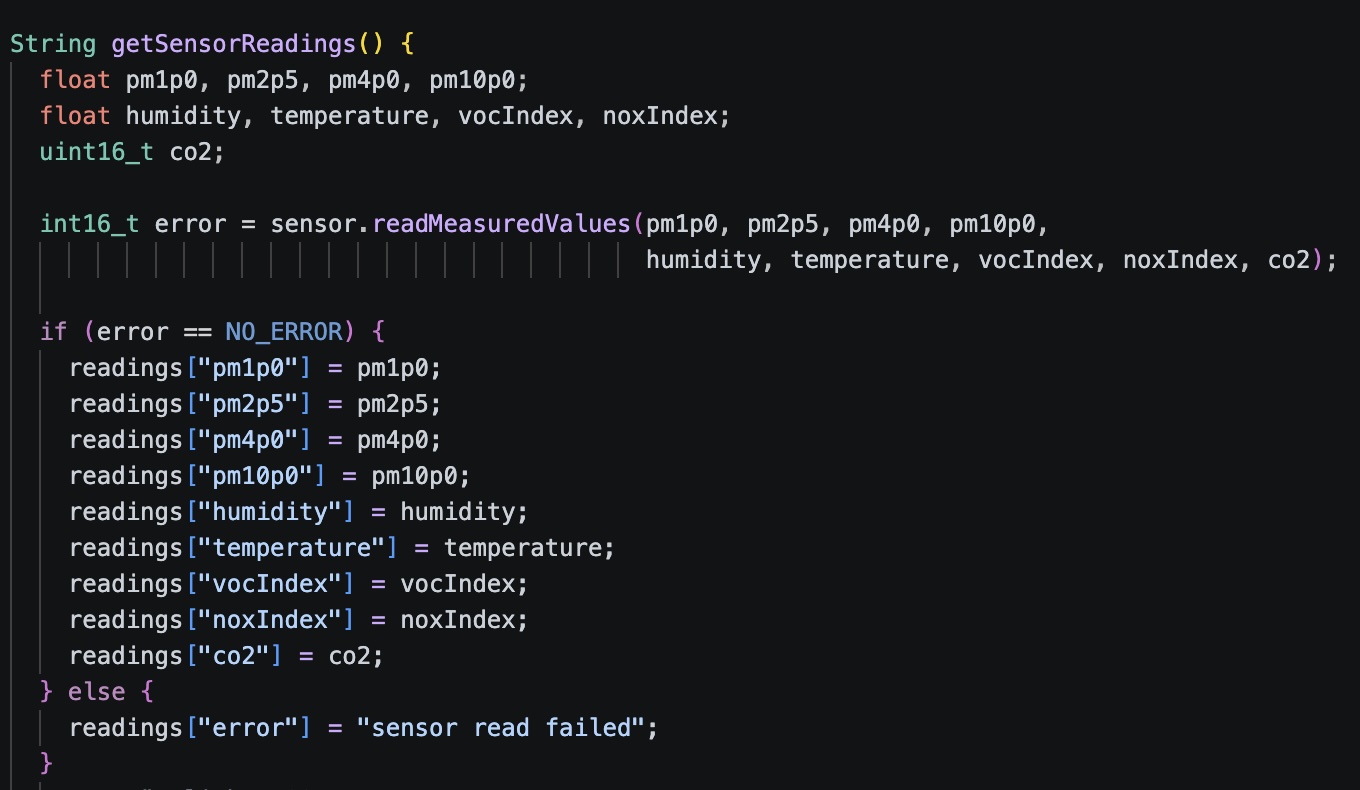The image size is (1360, 790).
Task: Click the readMeasuredValues method call
Action: click(x=502, y=224)
